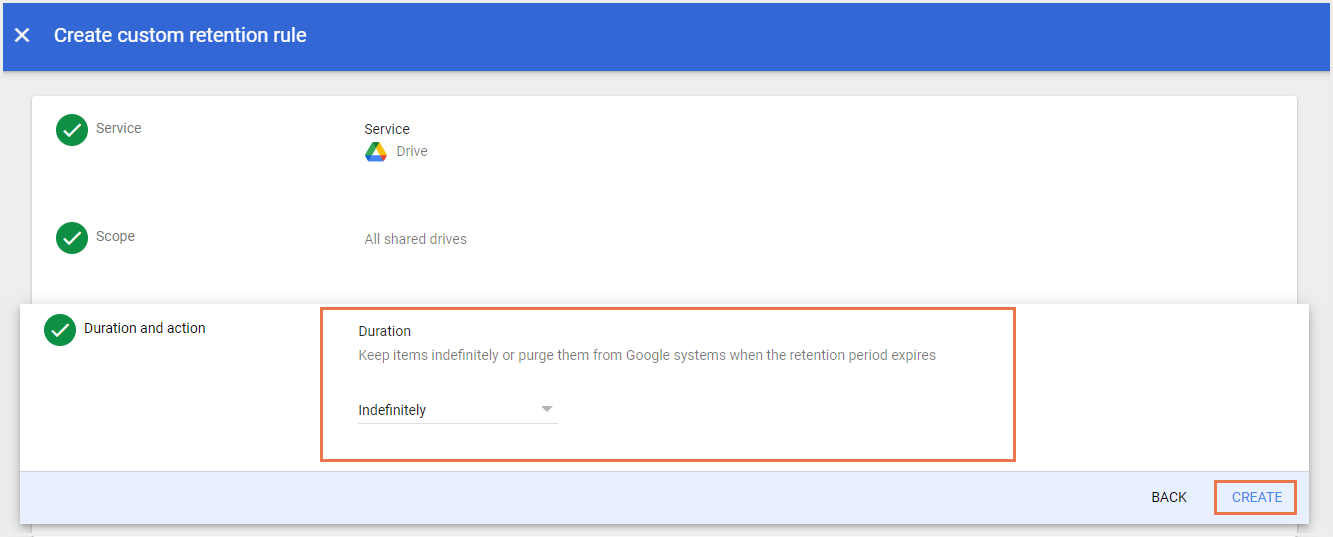1333x537 pixels.
Task: Click the Create custom retention rule title
Action: pyautogui.click(x=180, y=36)
